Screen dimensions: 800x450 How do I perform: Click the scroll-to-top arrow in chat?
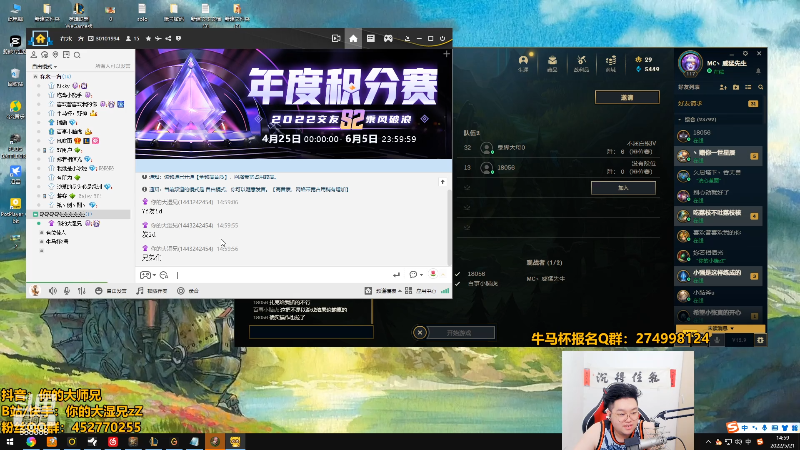(x=442, y=182)
